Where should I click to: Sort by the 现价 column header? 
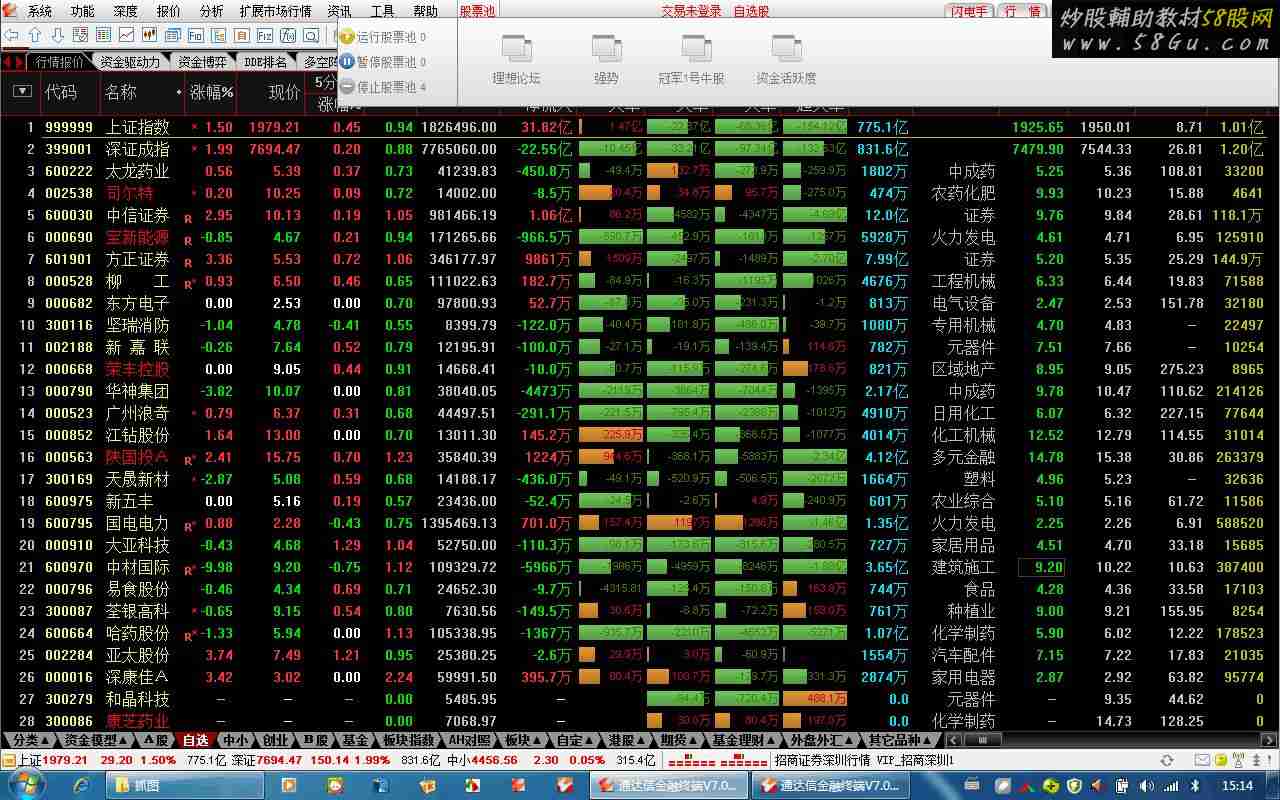[x=284, y=92]
